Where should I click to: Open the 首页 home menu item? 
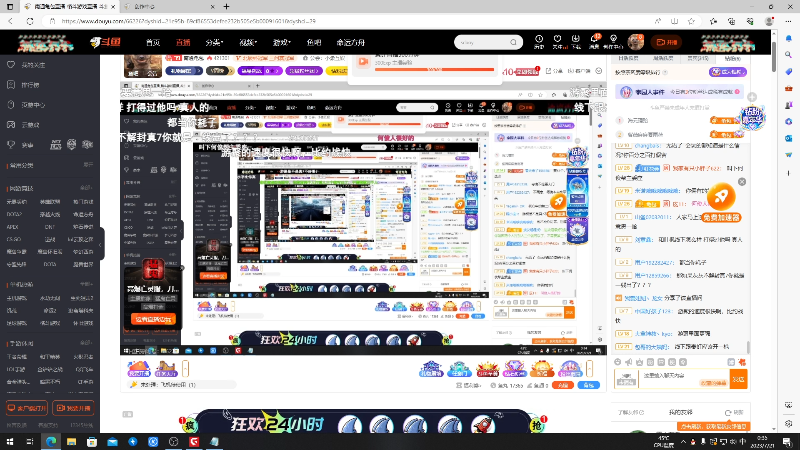tap(153, 42)
